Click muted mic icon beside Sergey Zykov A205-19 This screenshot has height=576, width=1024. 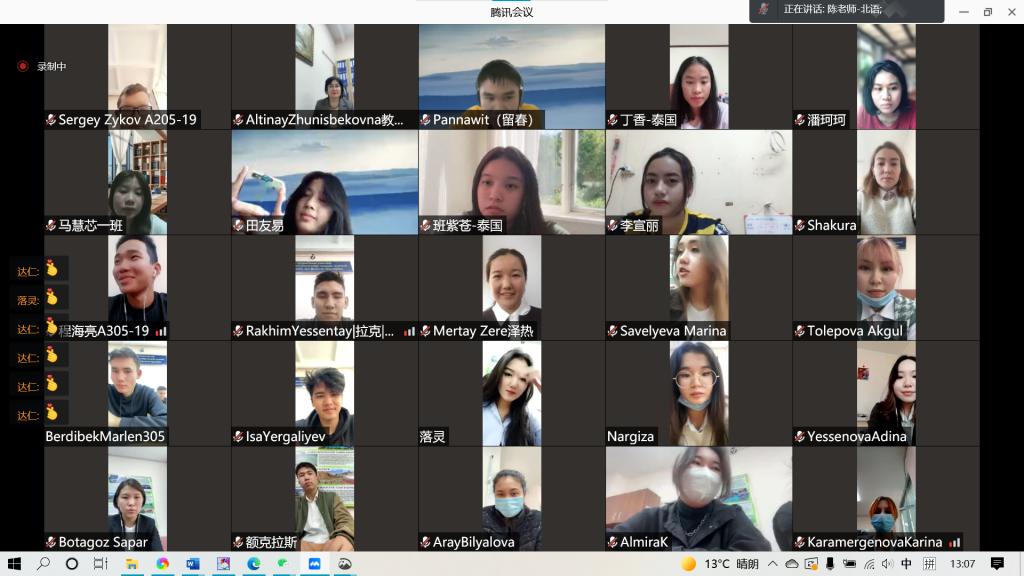50,120
